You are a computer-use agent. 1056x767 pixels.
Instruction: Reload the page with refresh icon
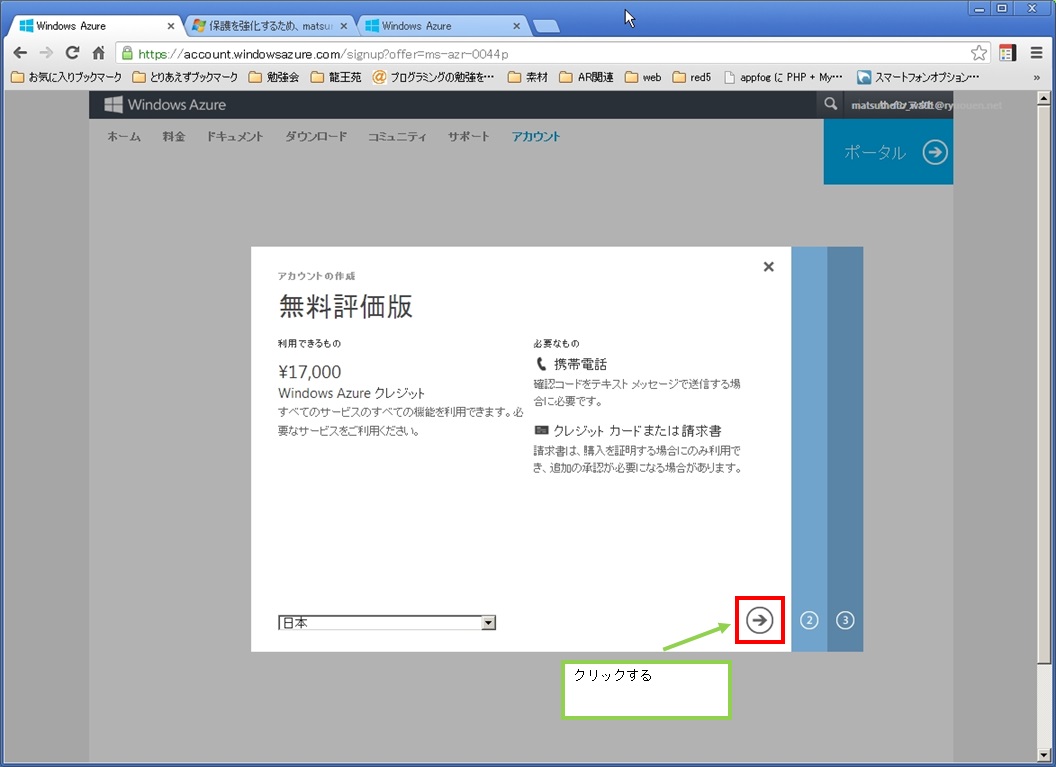[72, 53]
